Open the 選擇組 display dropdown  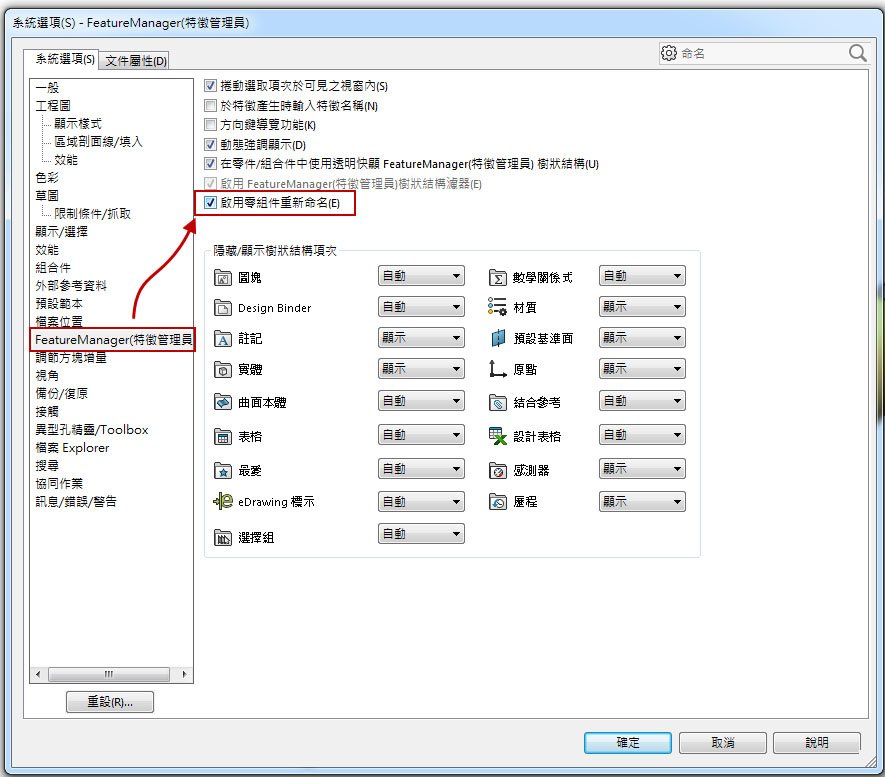click(x=421, y=534)
